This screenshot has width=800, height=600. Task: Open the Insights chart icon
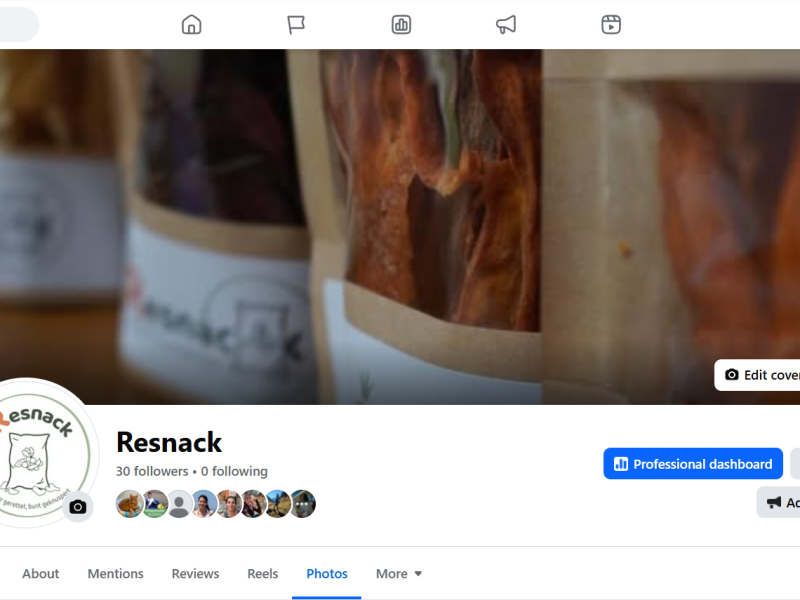coord(401,25)
